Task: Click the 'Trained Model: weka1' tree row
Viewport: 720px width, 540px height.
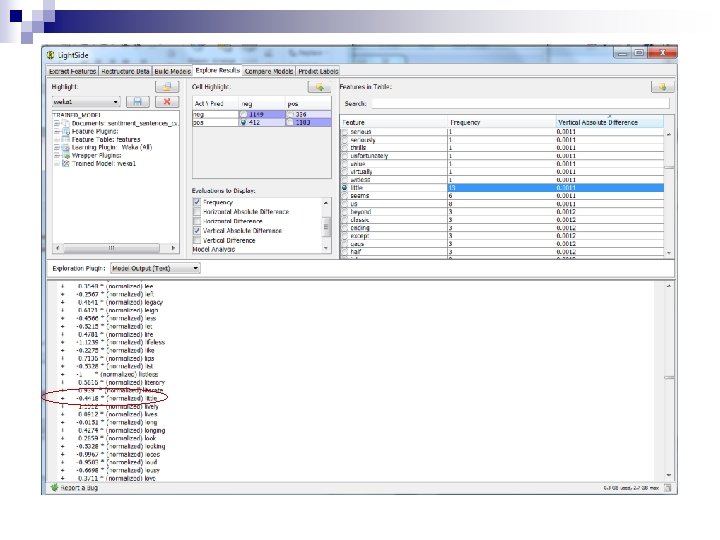Action: pyautogui.click(x=104, y=163)
